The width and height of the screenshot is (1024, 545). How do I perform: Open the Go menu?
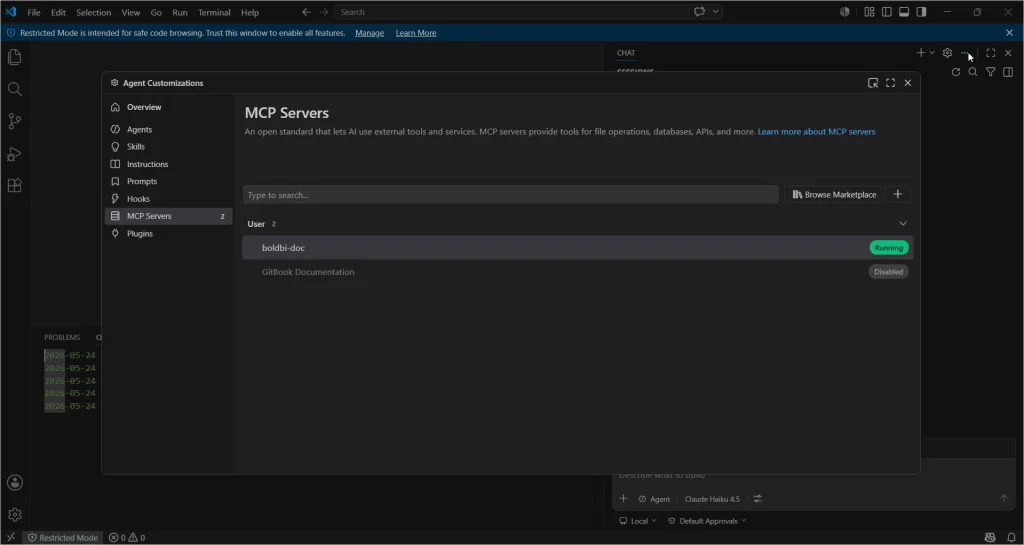(x=156, y=12)
